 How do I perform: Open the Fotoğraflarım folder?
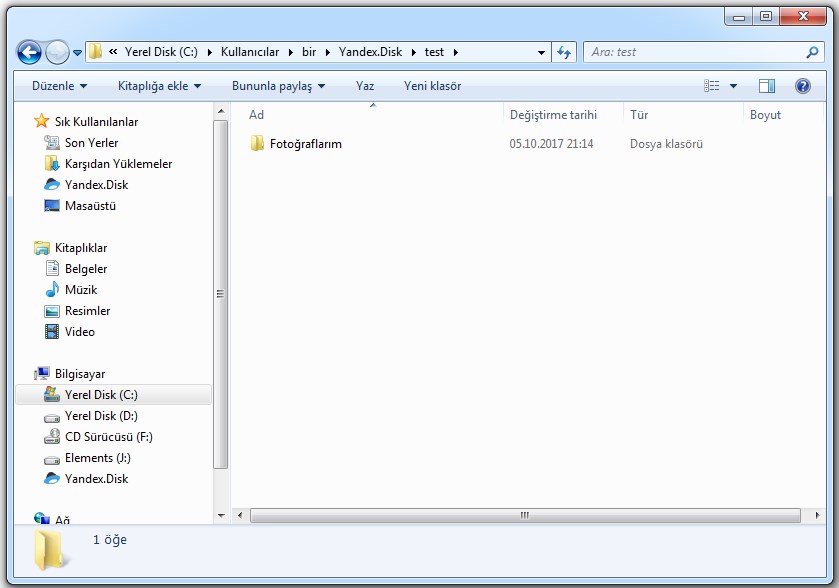305,144
